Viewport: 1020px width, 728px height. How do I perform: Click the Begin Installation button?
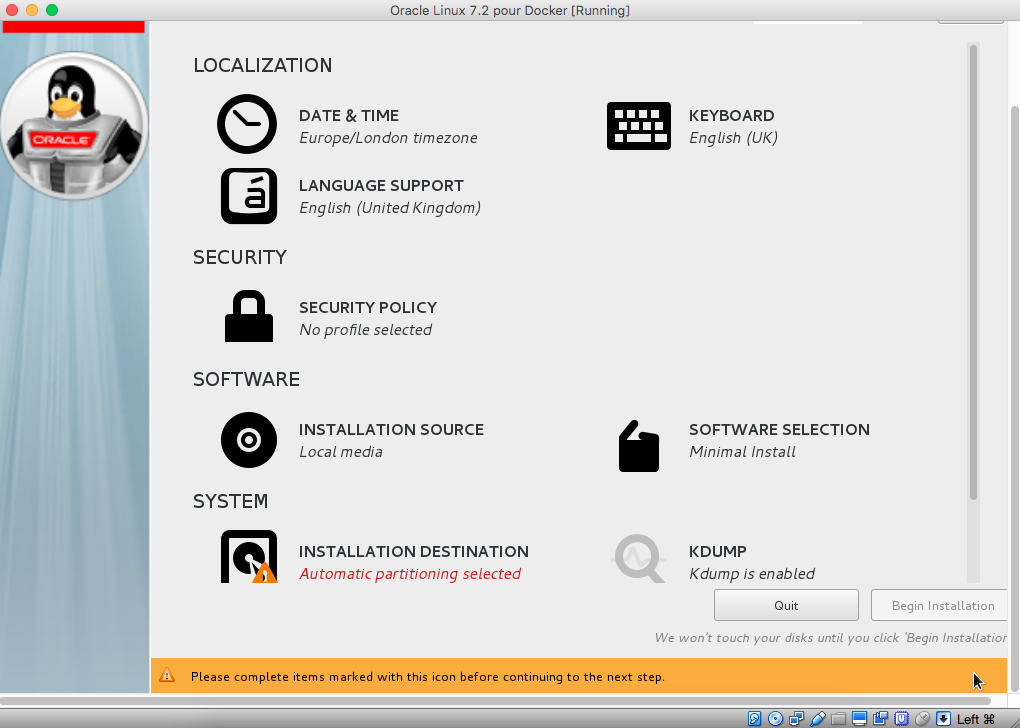[942, 605]
